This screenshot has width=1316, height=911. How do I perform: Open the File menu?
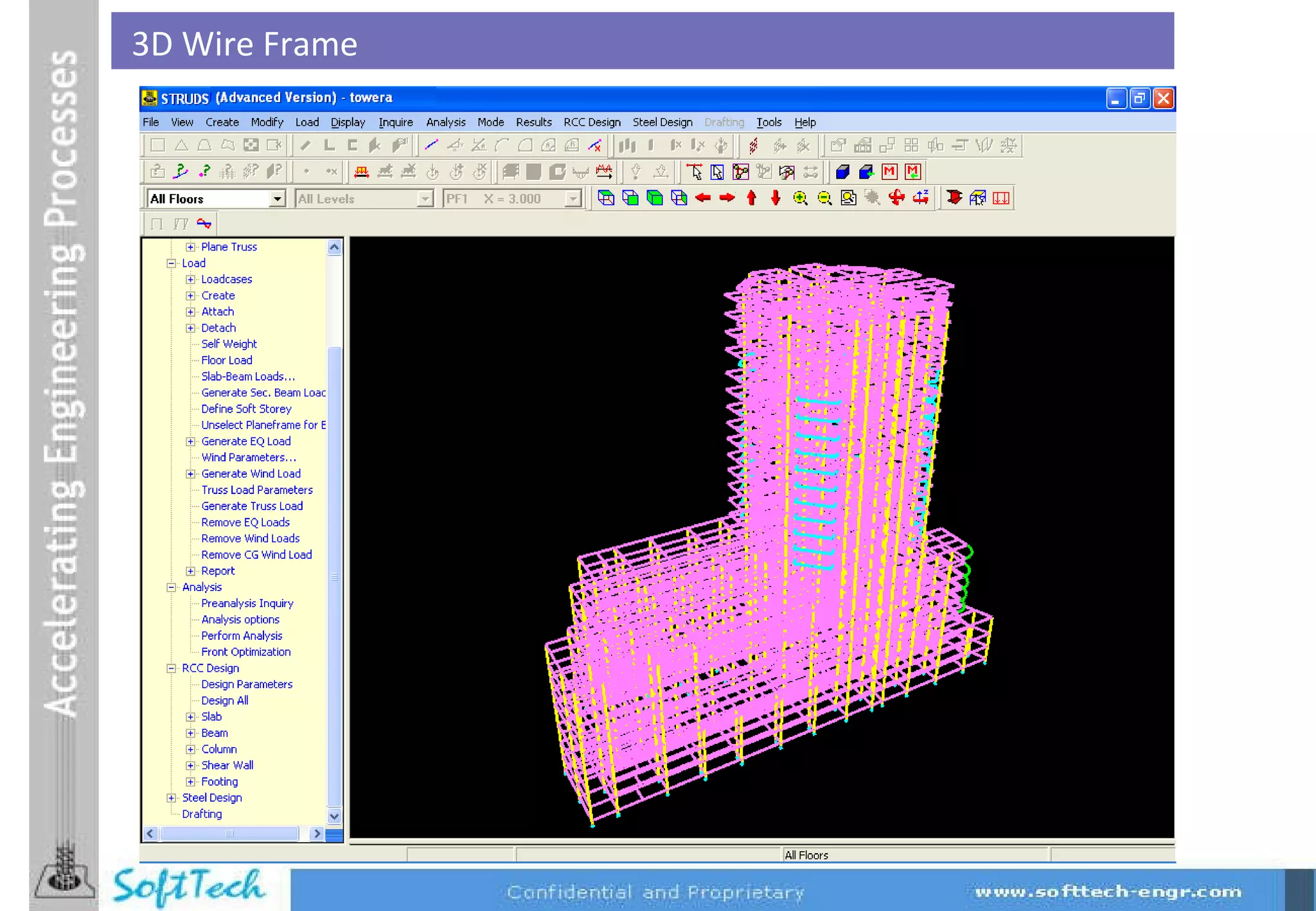coord(151,122)
